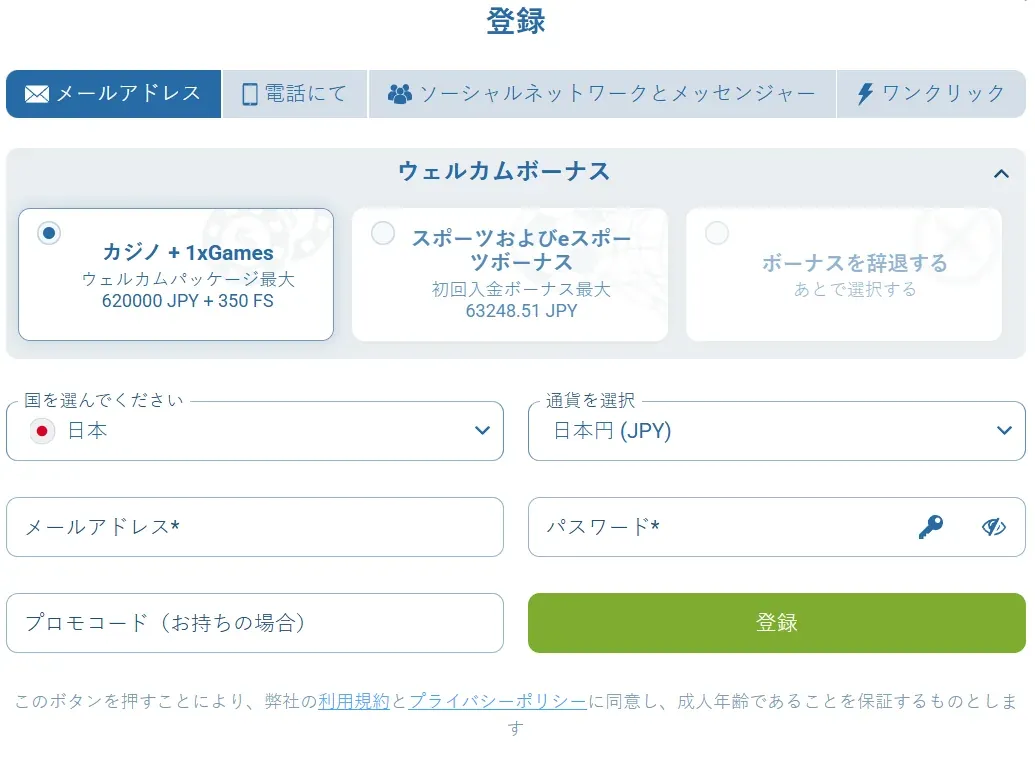Click the key icon to generate a password
The height and width of the screenshot is (780, 1035).
click(931, 527)
